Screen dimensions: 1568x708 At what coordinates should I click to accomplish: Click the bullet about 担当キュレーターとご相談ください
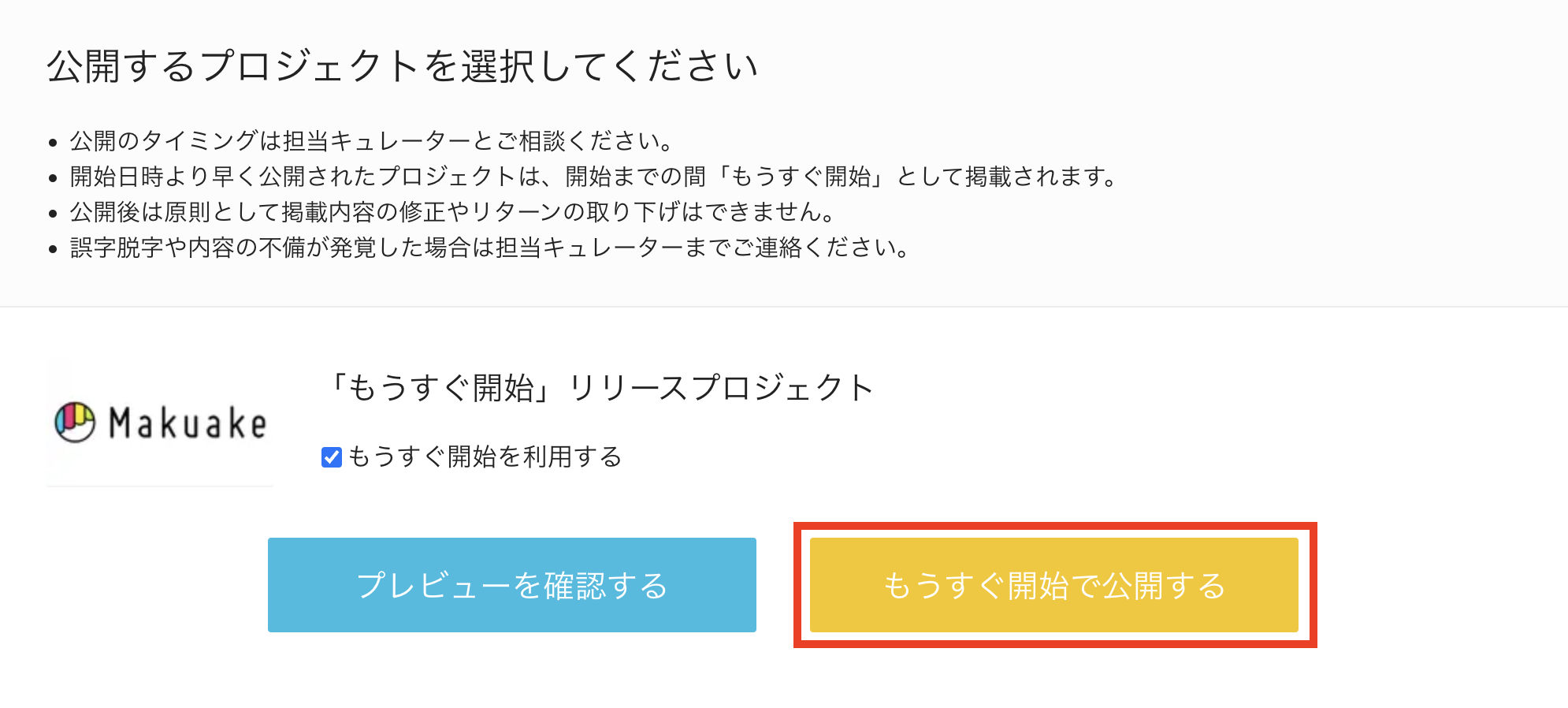click(x=373, y=141)
